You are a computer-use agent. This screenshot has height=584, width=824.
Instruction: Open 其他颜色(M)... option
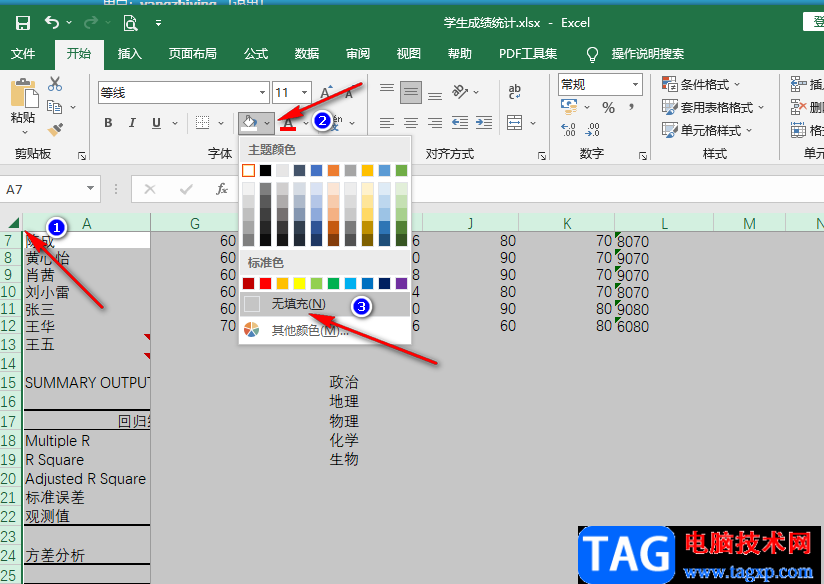[325, 330]
